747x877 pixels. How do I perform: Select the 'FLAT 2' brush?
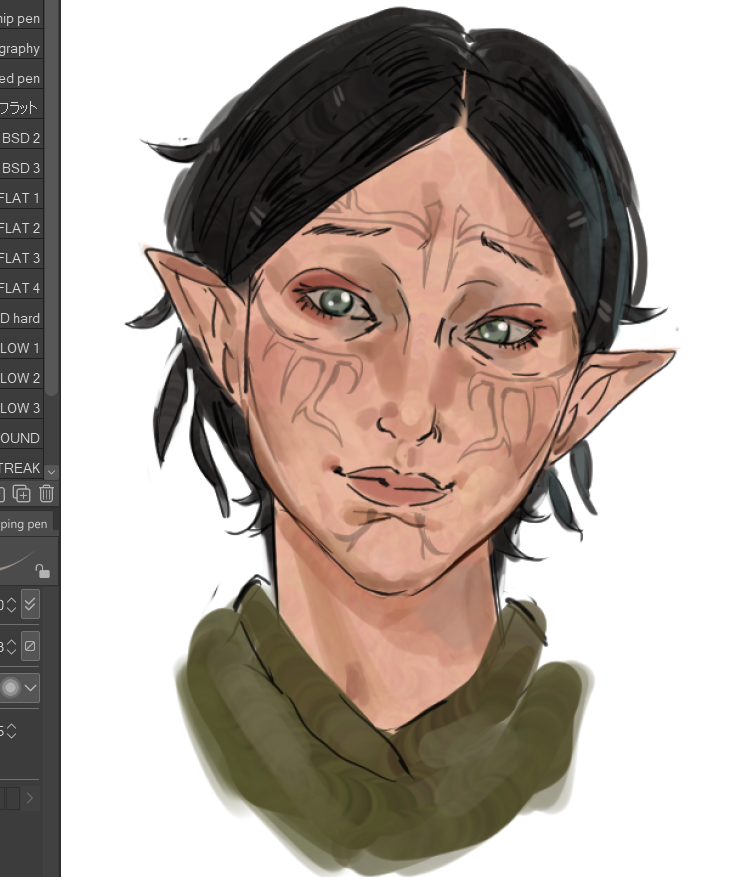pos(21,228)
